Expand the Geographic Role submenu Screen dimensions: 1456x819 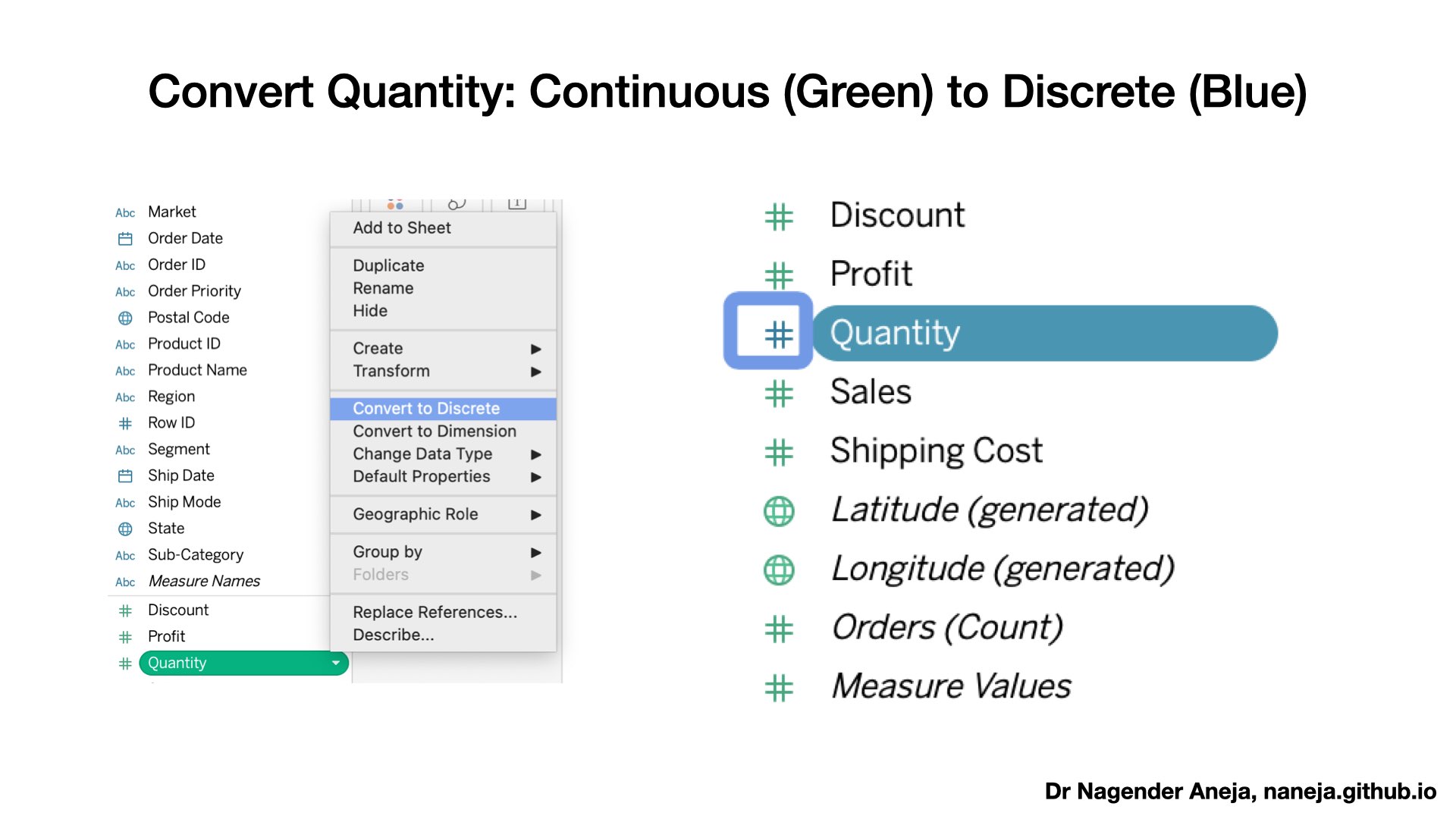click(x=535, y=515)
